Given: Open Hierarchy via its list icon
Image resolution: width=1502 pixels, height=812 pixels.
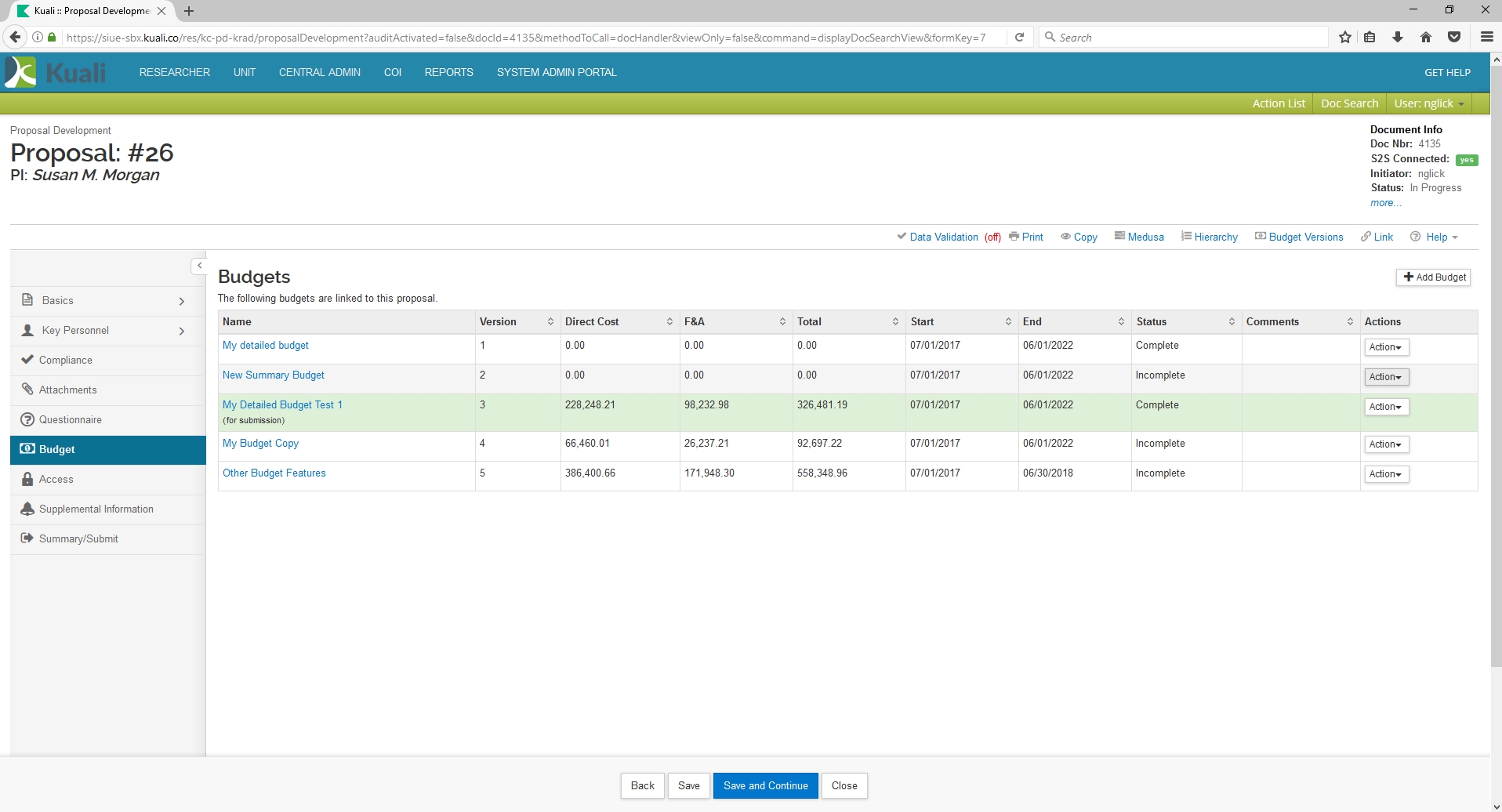Looking at the screenshot, I should click(x=1186, y=237).
